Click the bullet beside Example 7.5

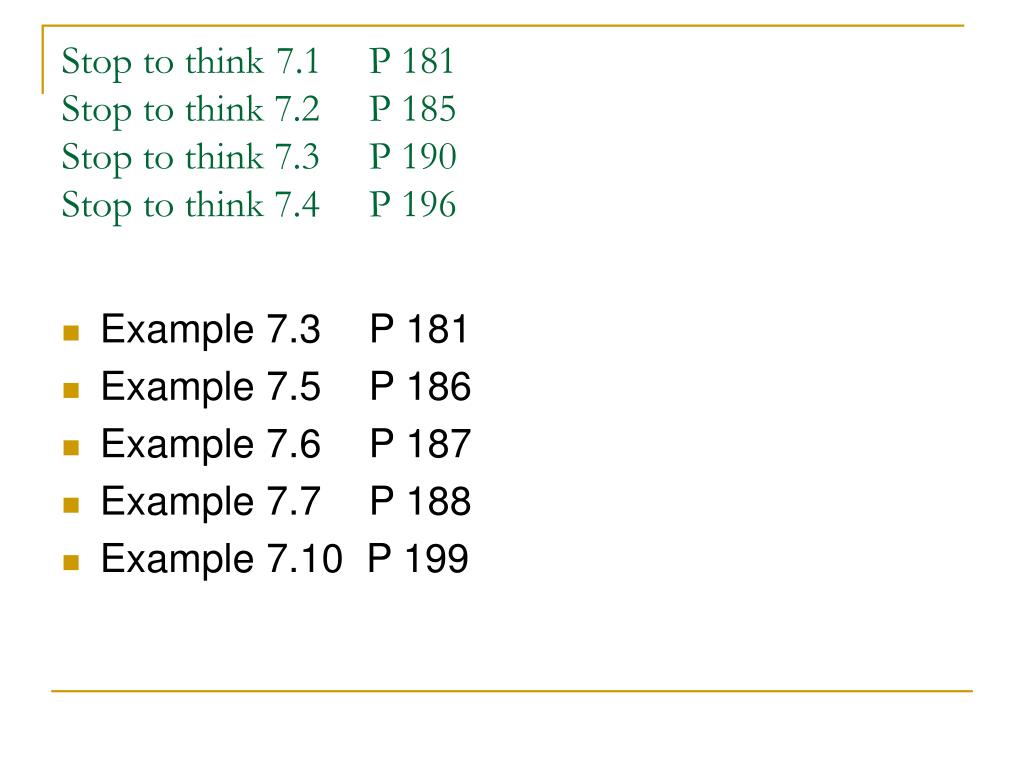pos(71,391)
